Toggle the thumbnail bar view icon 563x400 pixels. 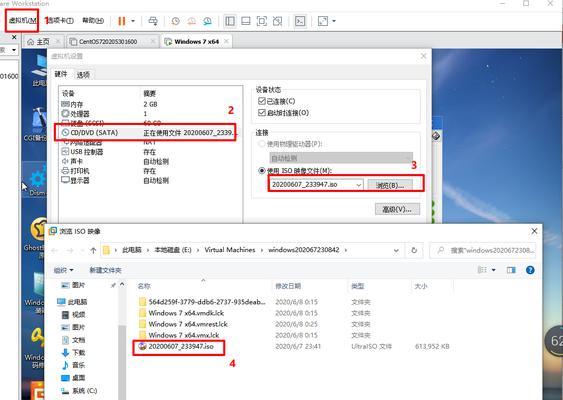(x=246, y=21)
